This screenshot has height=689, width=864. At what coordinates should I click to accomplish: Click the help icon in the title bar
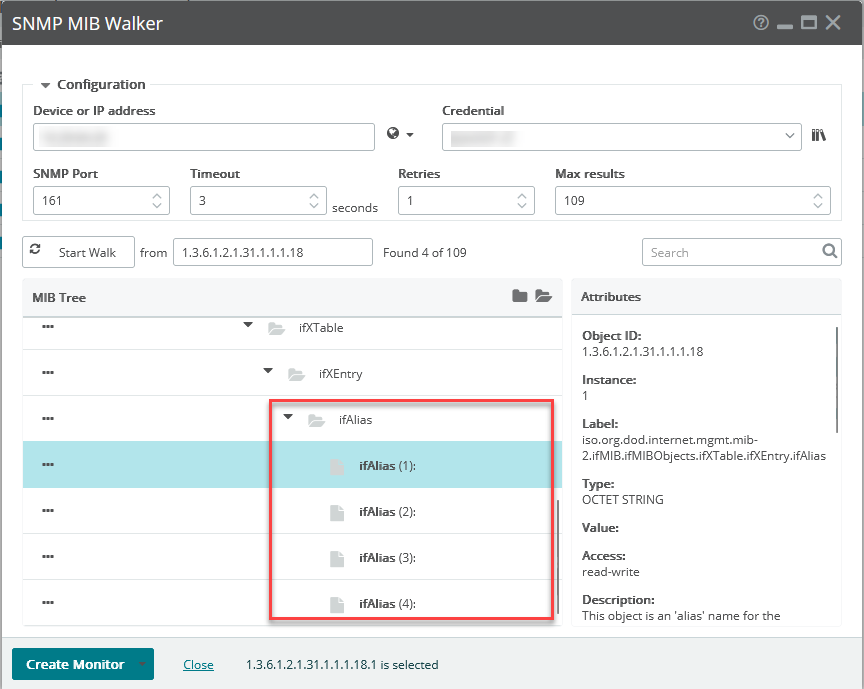tap(760, 23)
